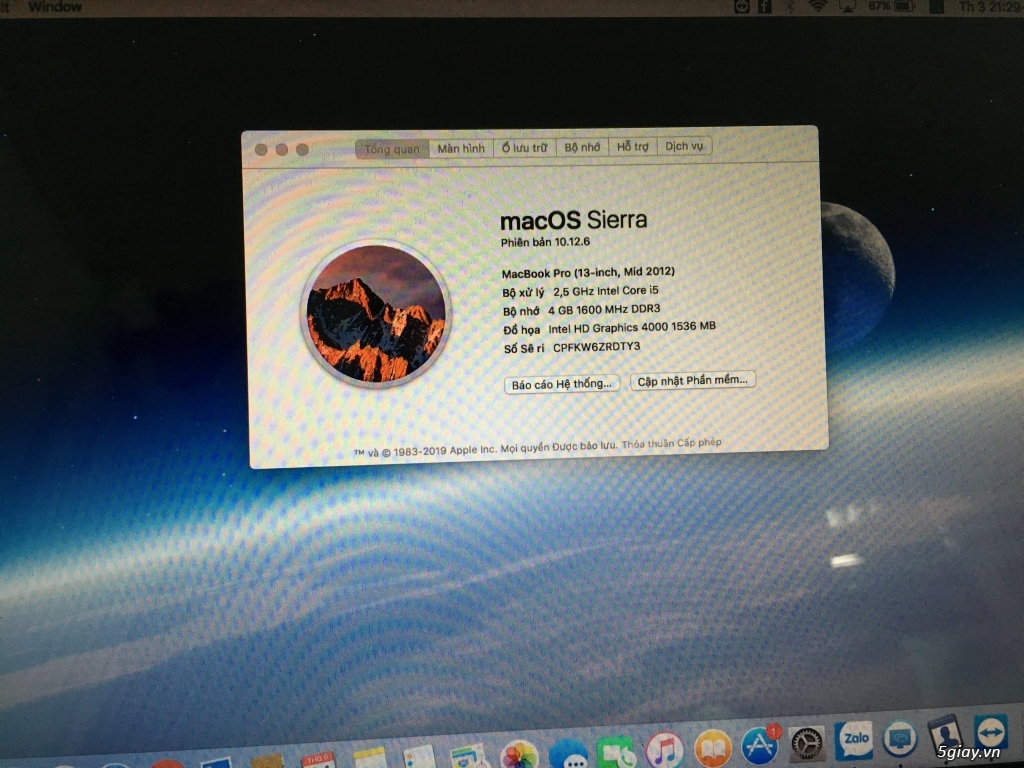Click the 4 GB 1600 MHz DDR3 value
Screen dimensions: 1024x768
click(x=603, y=309)
